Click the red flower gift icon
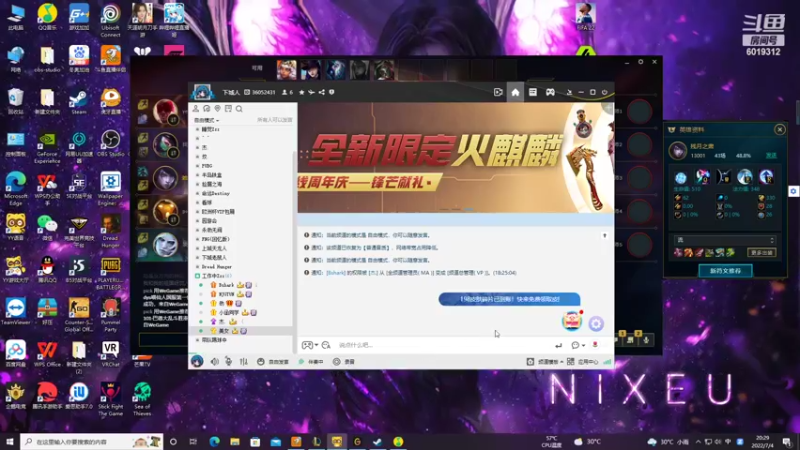800x450 pixels. (x=595, y=345)
